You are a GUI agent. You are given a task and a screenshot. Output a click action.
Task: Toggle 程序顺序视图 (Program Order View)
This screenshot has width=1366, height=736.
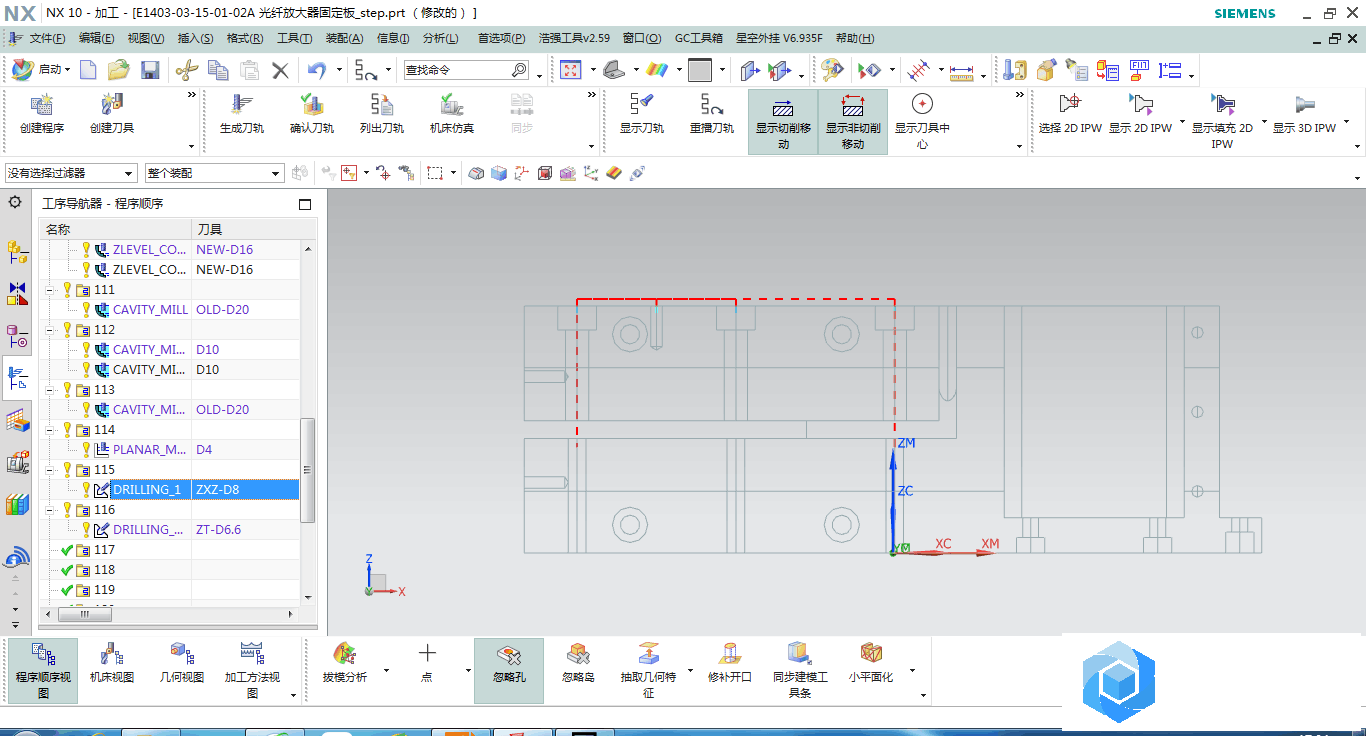(x=43, y=670)
